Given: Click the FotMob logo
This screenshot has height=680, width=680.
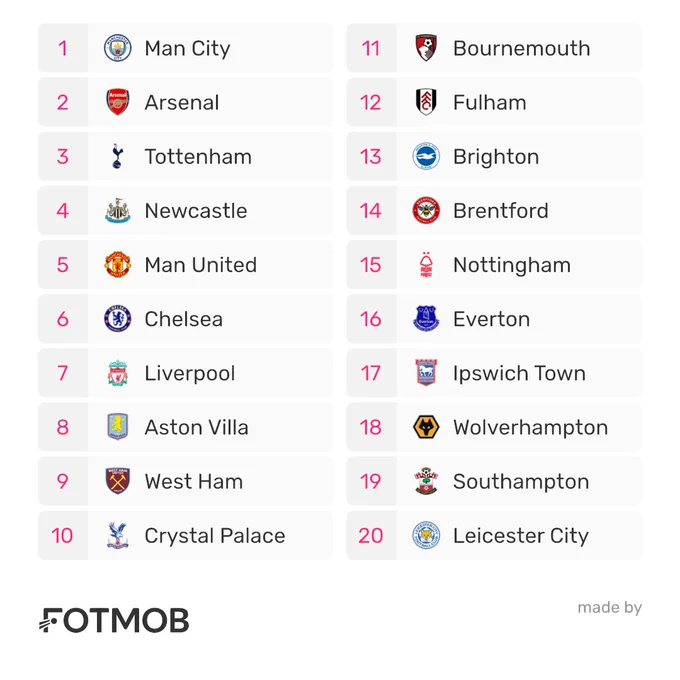Looking at the screenshot, I should 114,620.
